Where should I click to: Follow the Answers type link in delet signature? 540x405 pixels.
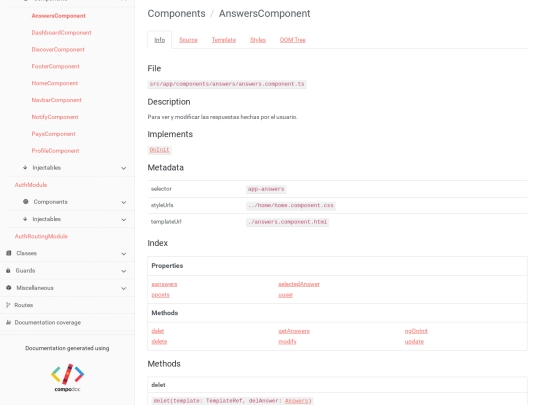[297, 401]
